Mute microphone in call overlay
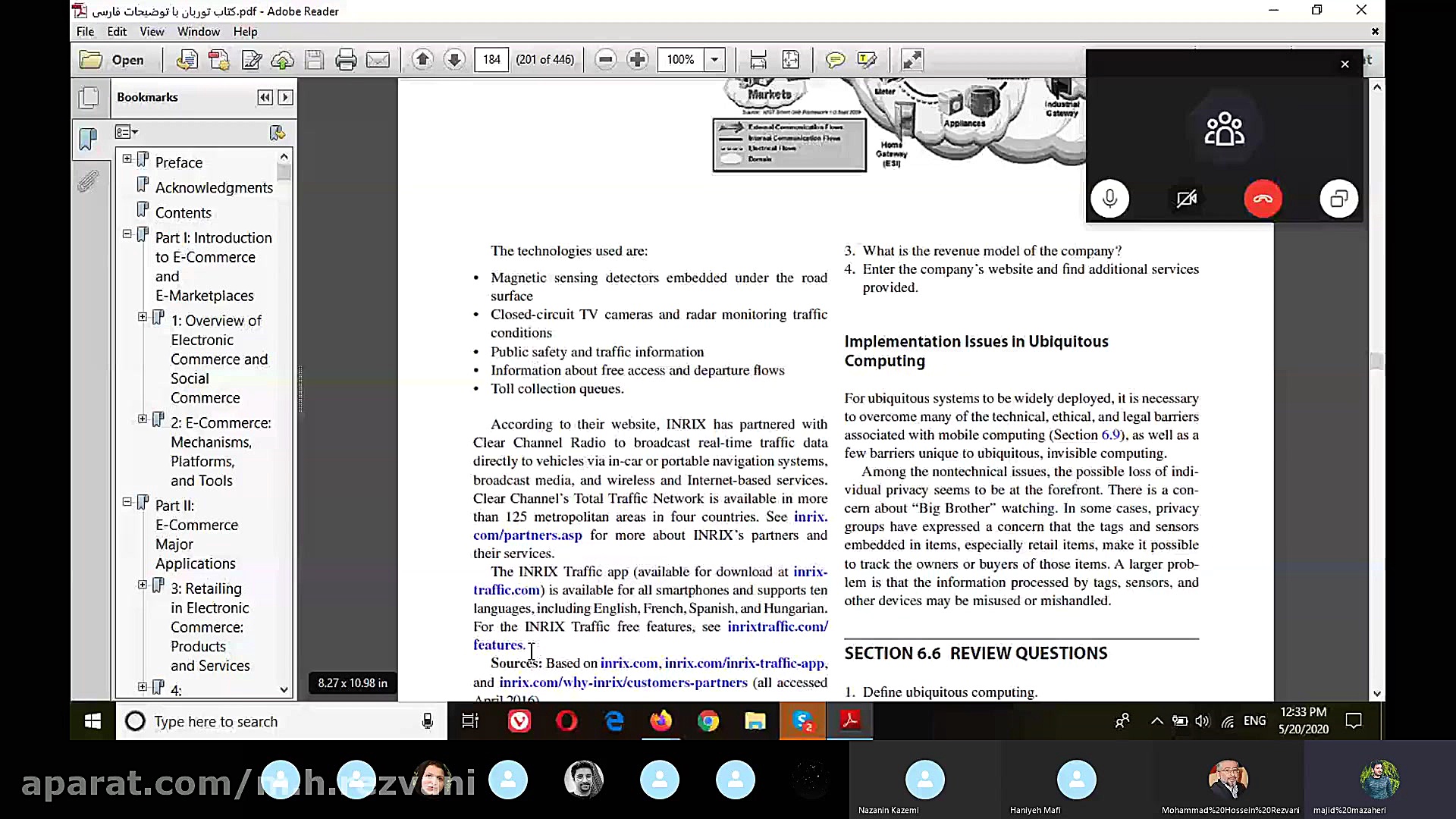The width and height of the screenshot is (1456, 819). click(x=1109, y=199)
